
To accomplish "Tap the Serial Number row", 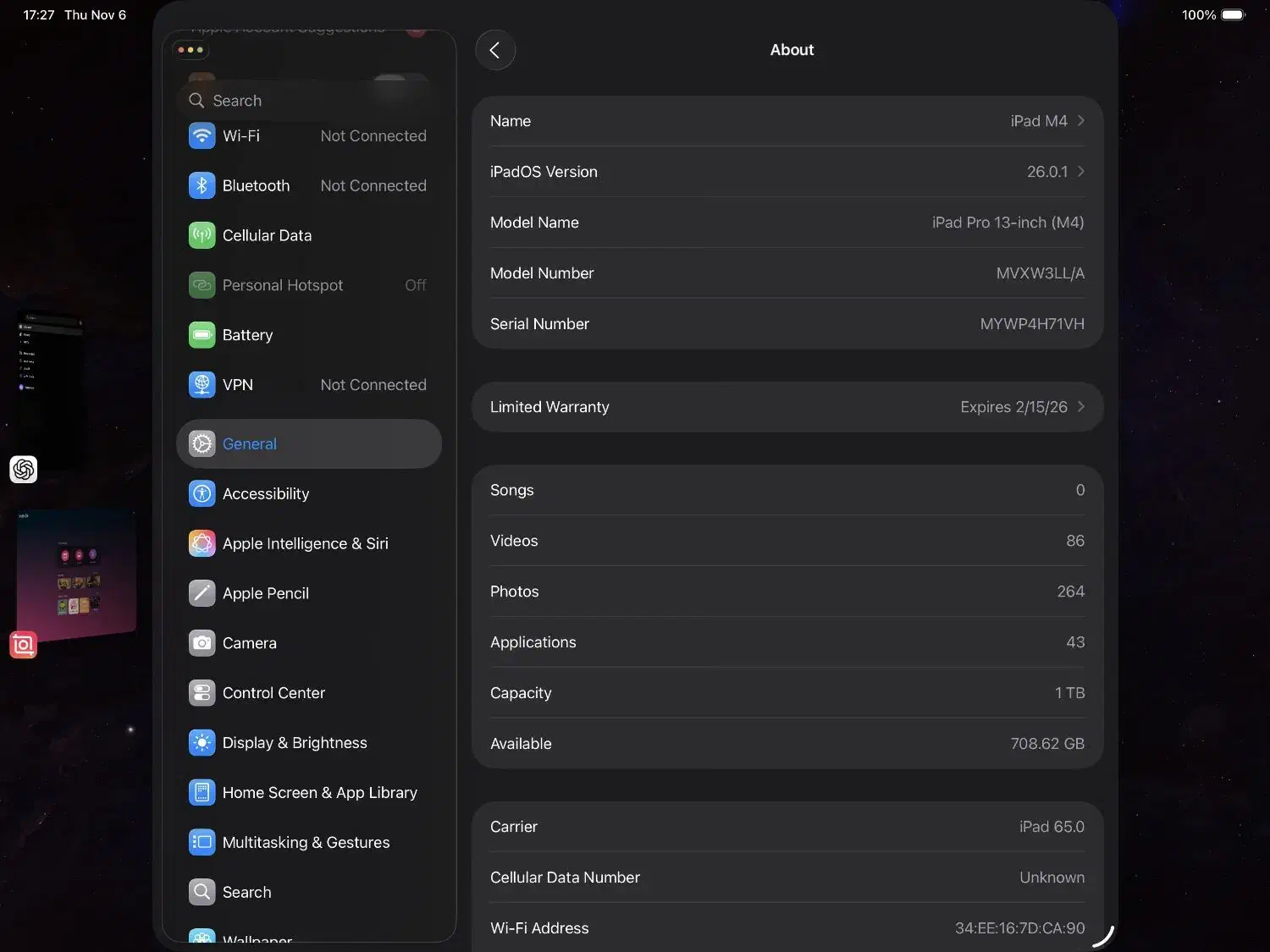I will click(x=787, y=324).
